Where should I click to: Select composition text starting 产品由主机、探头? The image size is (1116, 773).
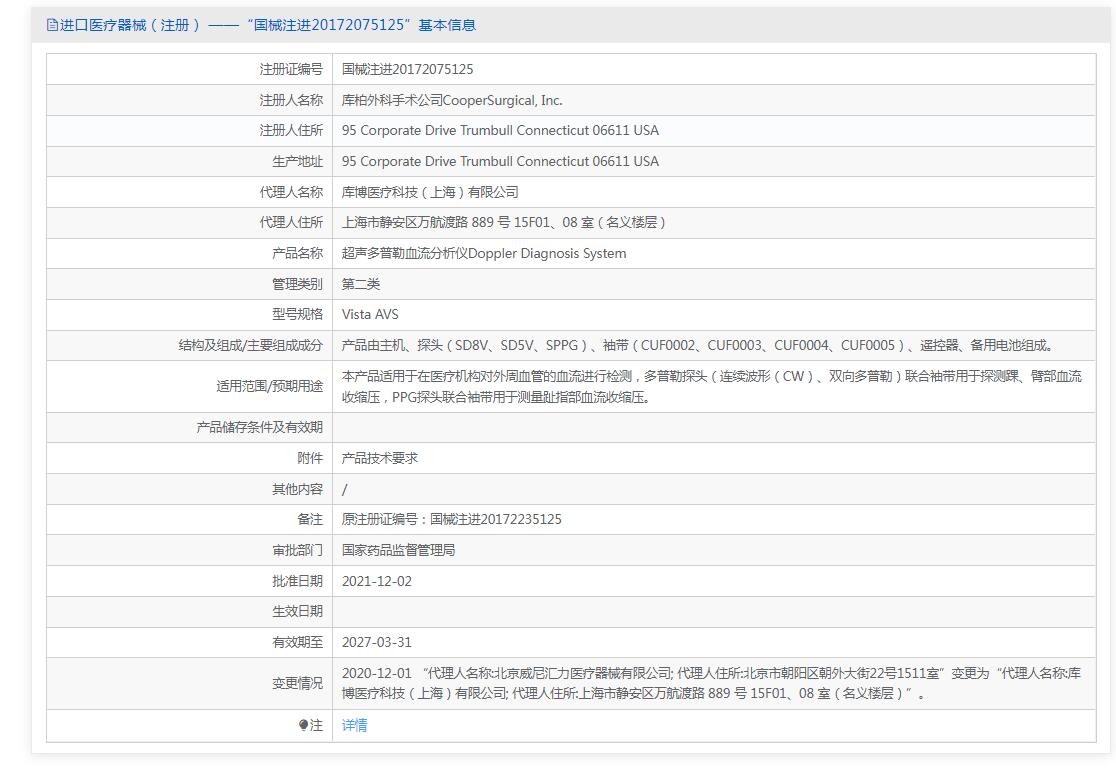(x=698, y=345)
